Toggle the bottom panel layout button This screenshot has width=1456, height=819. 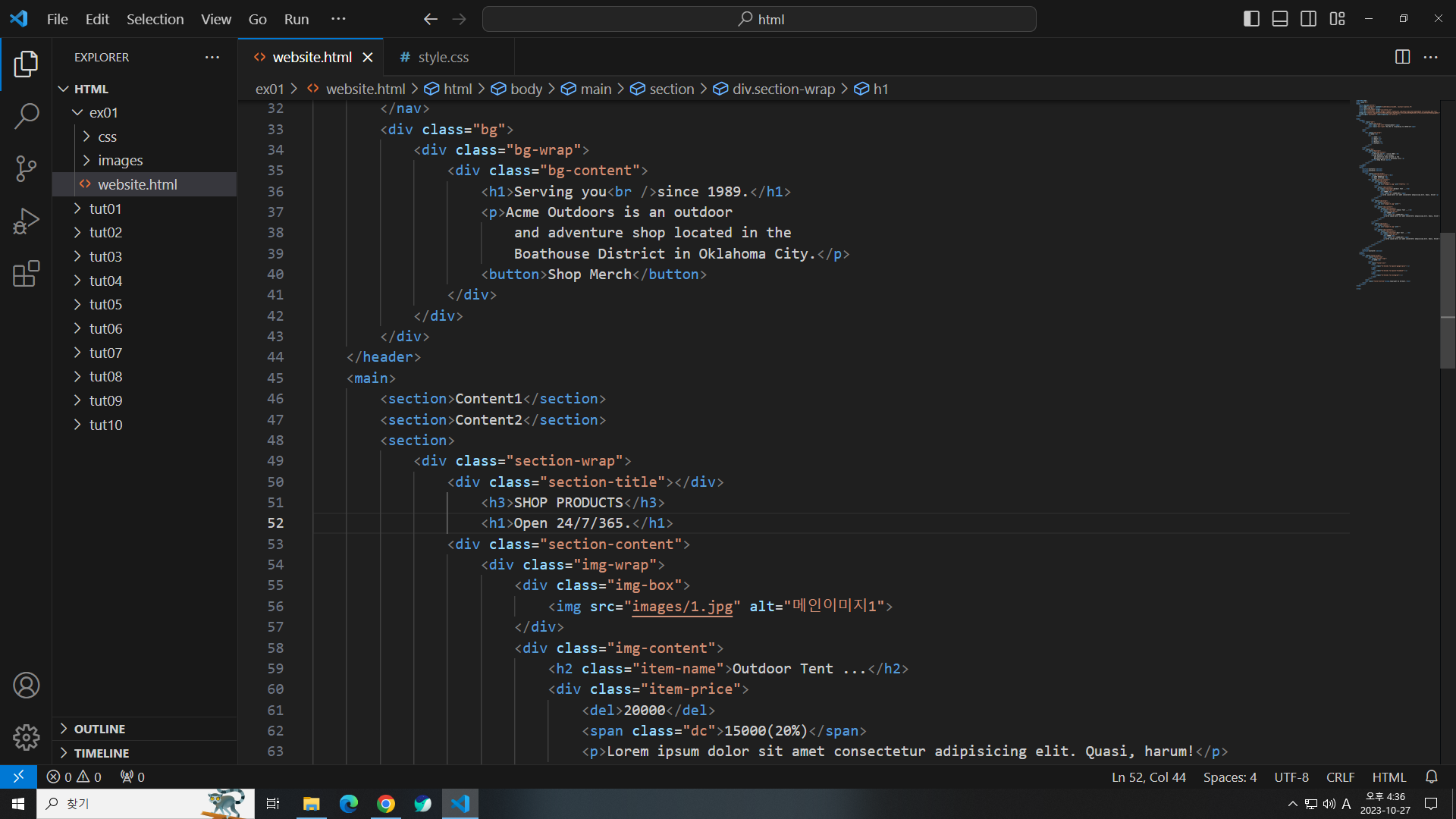[1280, 19]
